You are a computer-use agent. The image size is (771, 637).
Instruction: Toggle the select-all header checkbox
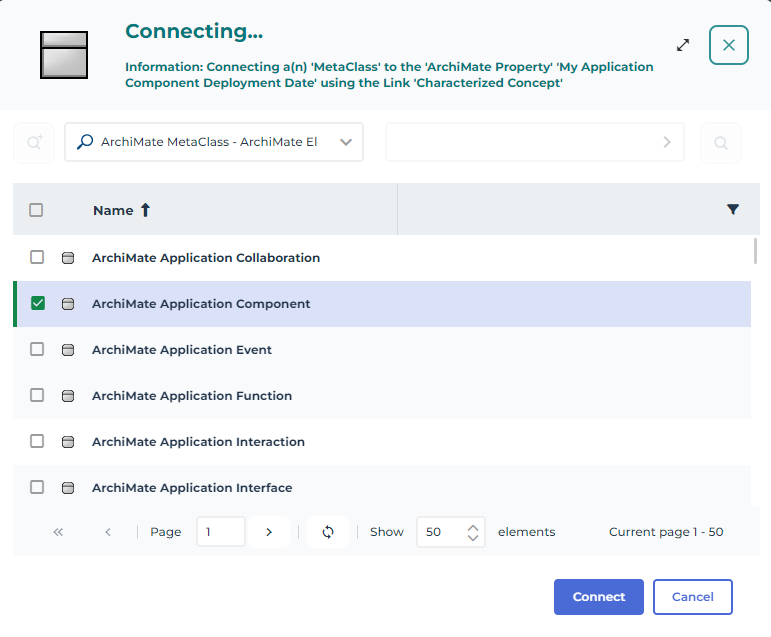click(x=36, y=210)
